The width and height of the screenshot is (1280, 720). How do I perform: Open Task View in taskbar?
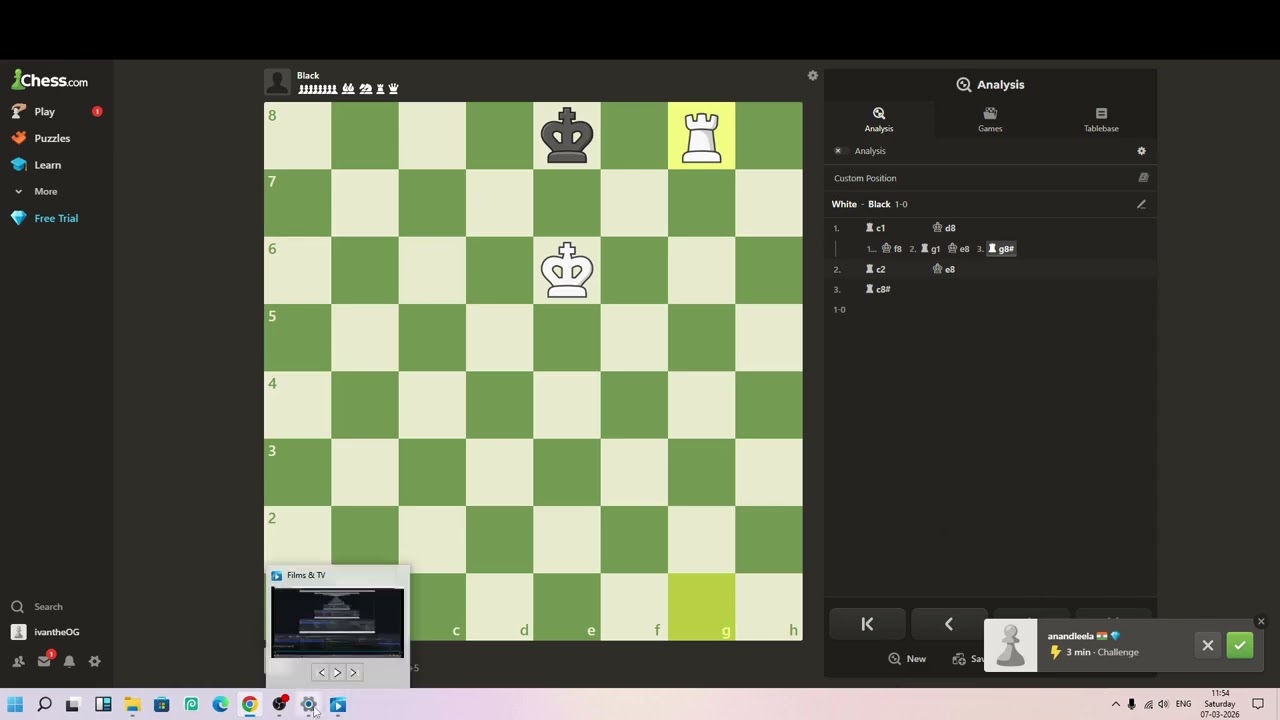[x=73, y=705]
